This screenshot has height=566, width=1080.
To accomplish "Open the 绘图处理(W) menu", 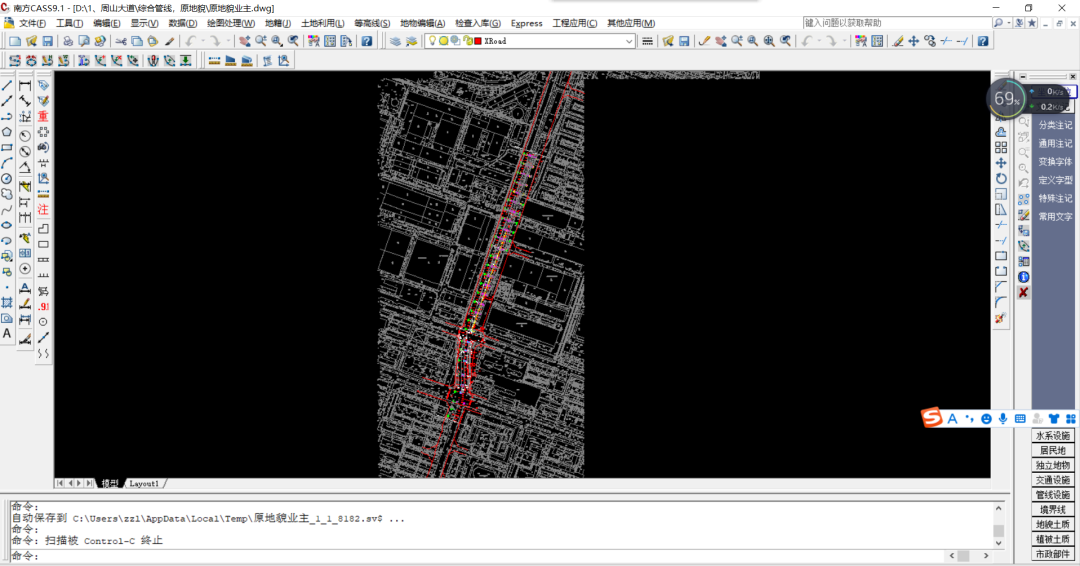I will (231, 23).
